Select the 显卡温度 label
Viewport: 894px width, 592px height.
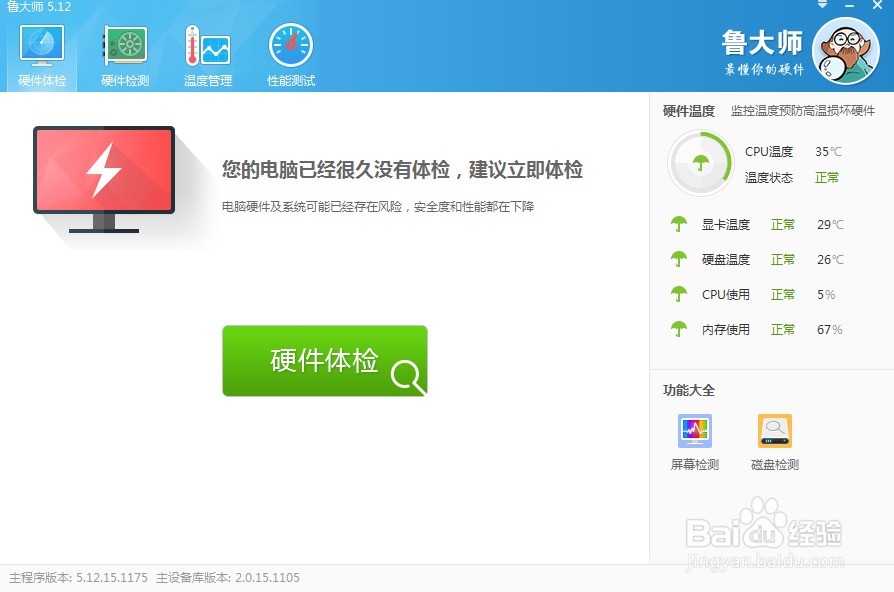[x=725, y=225]
